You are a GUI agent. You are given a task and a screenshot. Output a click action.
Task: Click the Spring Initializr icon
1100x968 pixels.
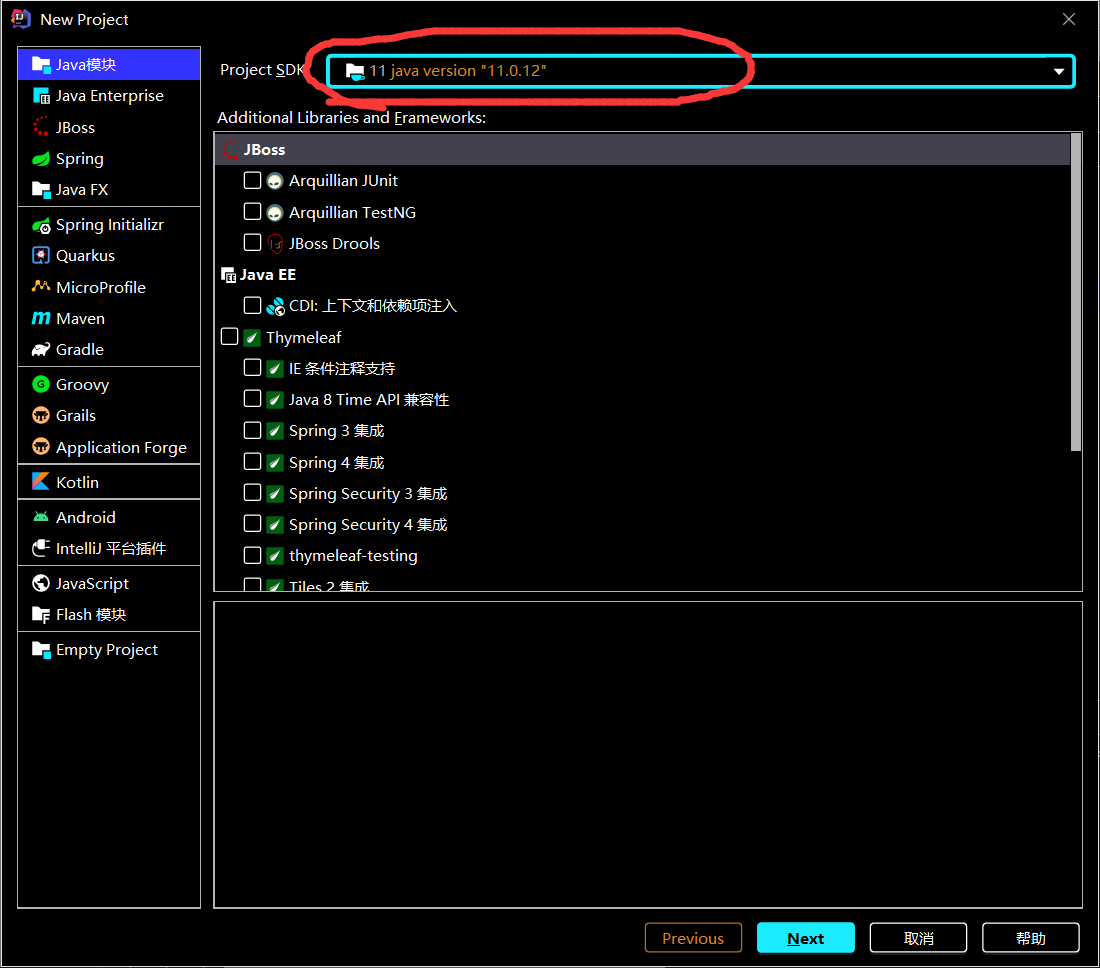[x=41, y=224]
